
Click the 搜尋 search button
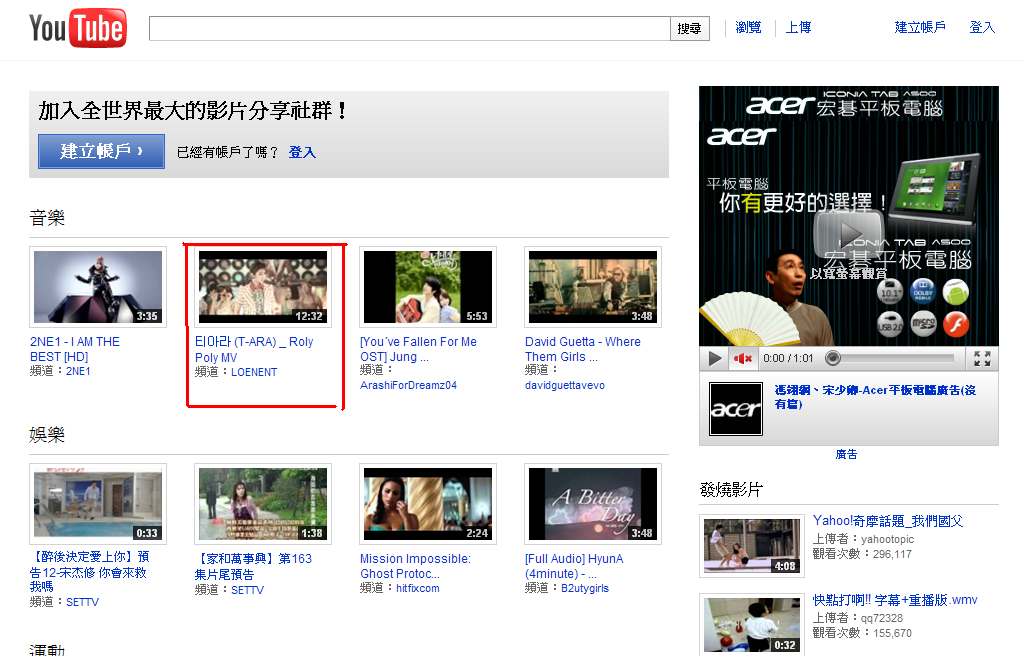coord(690,29)
